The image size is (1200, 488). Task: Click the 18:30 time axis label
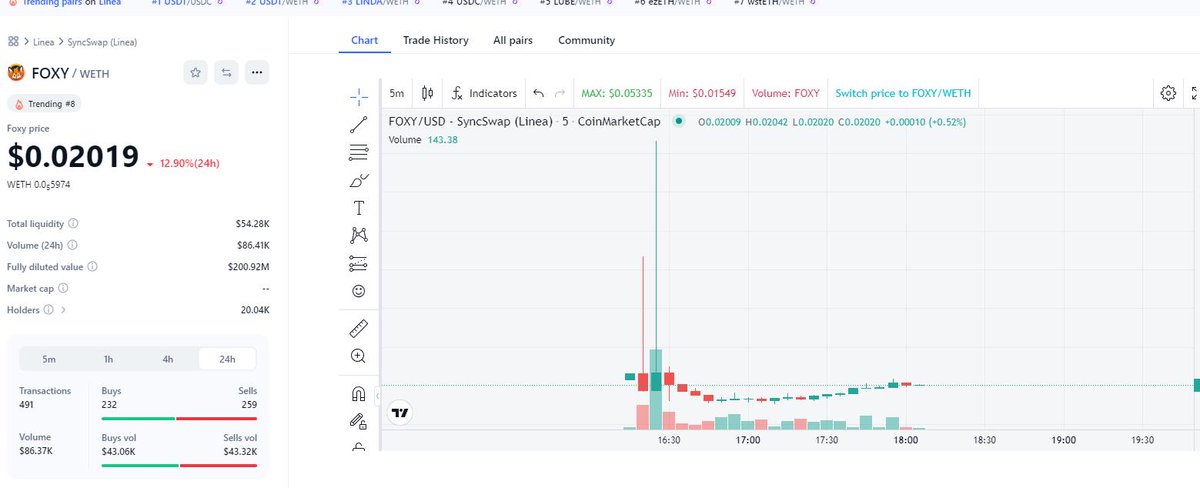(984, 440)
